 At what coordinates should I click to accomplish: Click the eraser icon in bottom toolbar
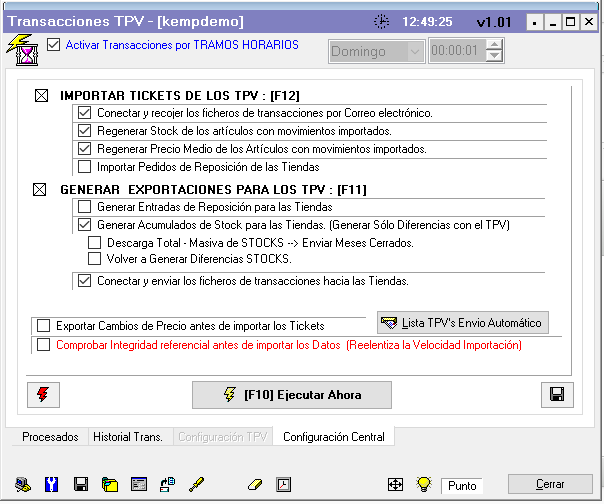[x=254, y=484]
